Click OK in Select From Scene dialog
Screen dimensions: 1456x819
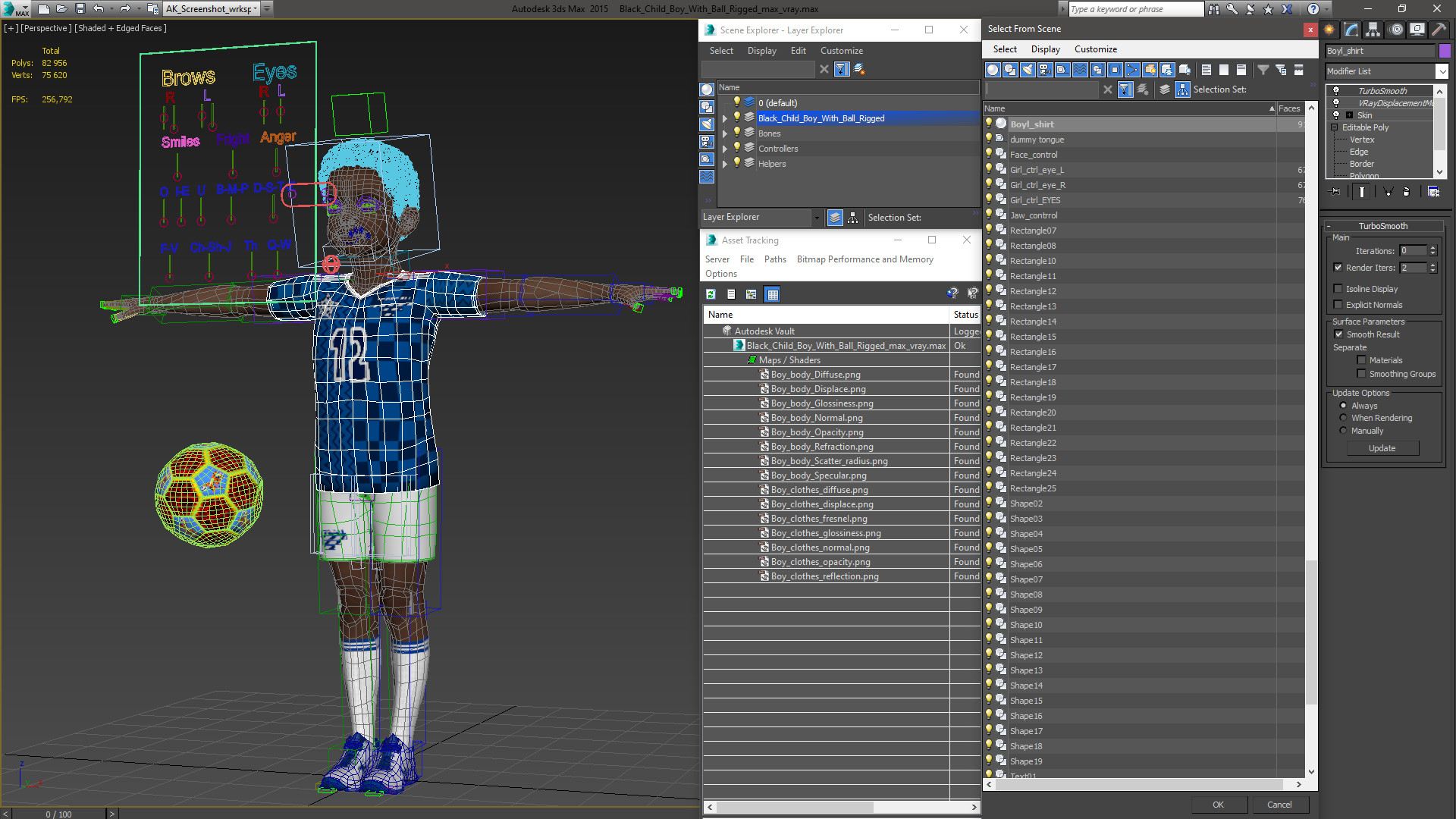tap(1218, 805)
